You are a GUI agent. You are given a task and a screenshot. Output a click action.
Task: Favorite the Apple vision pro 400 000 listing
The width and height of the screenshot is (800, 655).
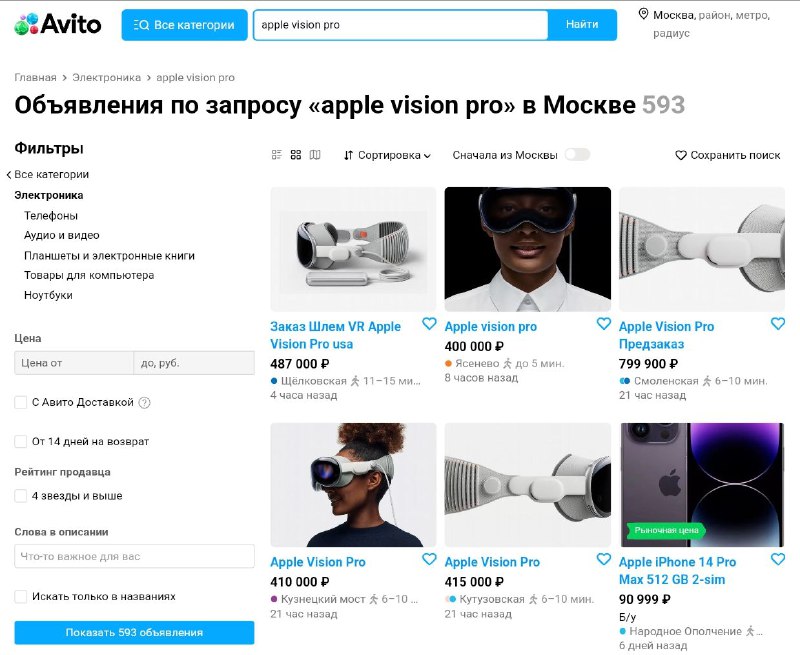pos(604,324)
